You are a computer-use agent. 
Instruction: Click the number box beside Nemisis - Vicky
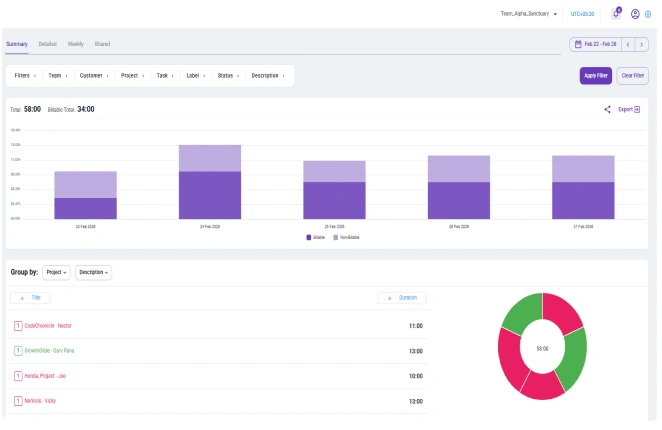click(x=18, y=400)
